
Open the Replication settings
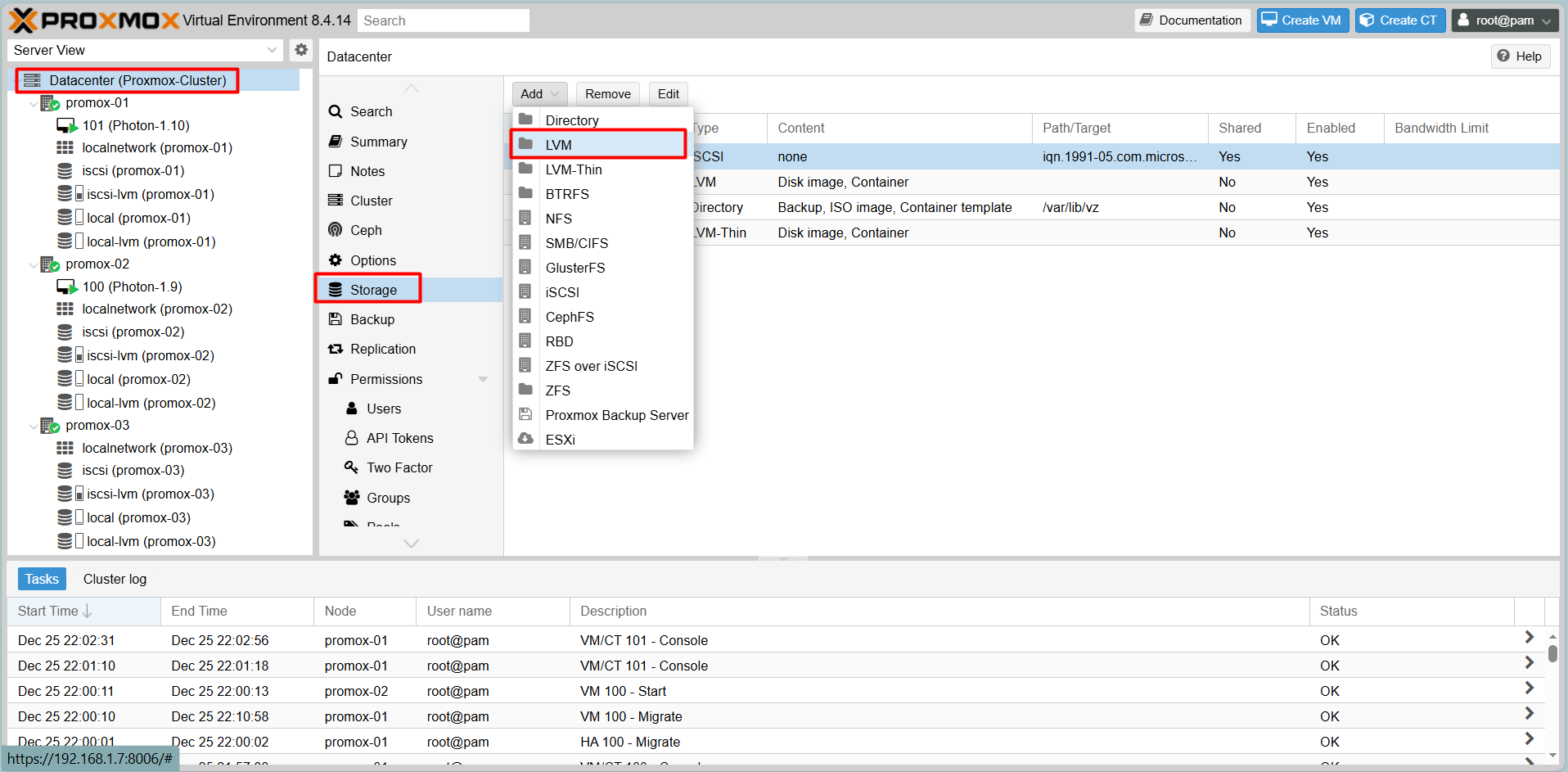pyautogui.click(x=382, y=349)
